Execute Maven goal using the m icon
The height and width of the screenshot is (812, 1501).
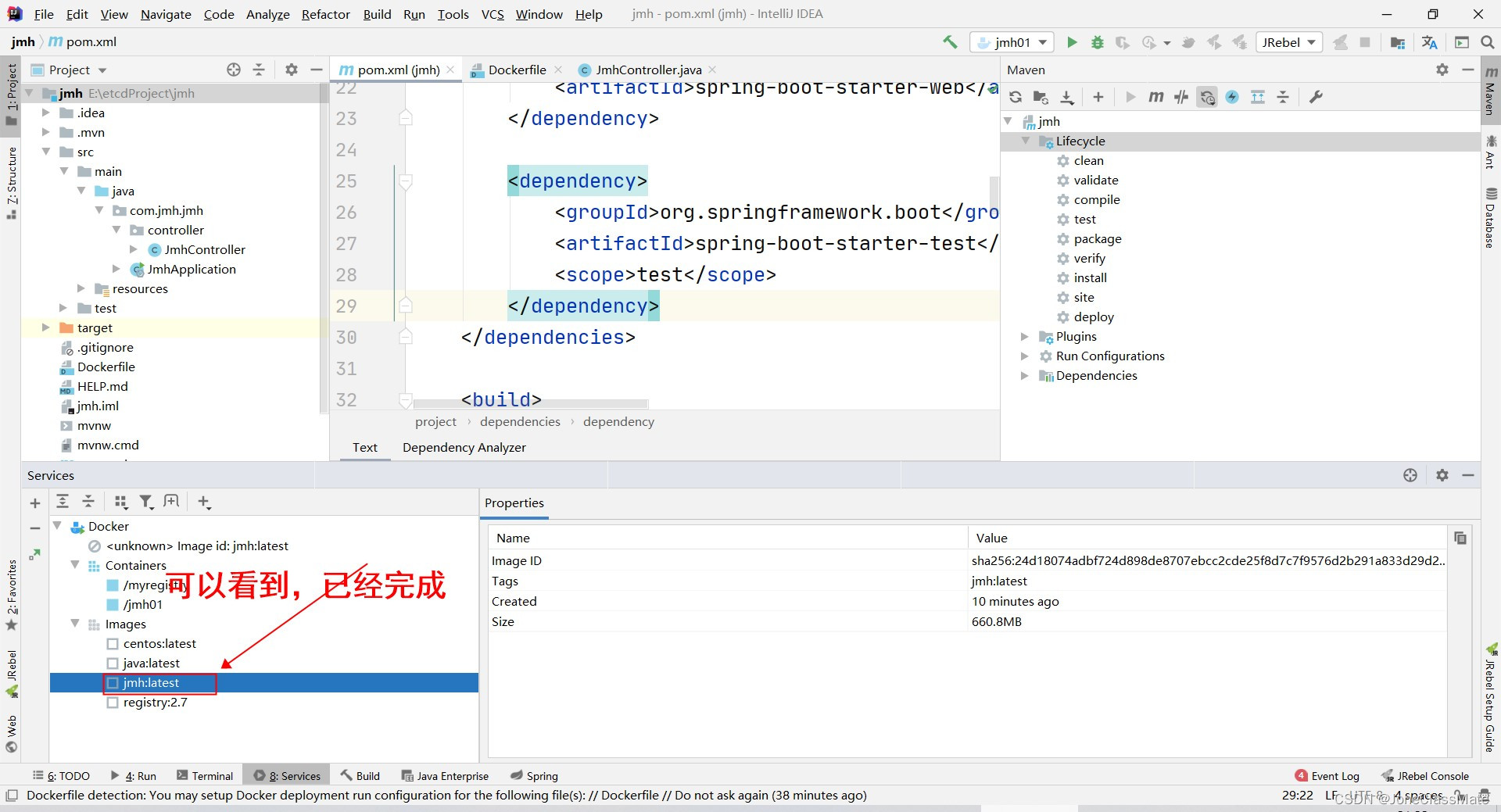1155,97
